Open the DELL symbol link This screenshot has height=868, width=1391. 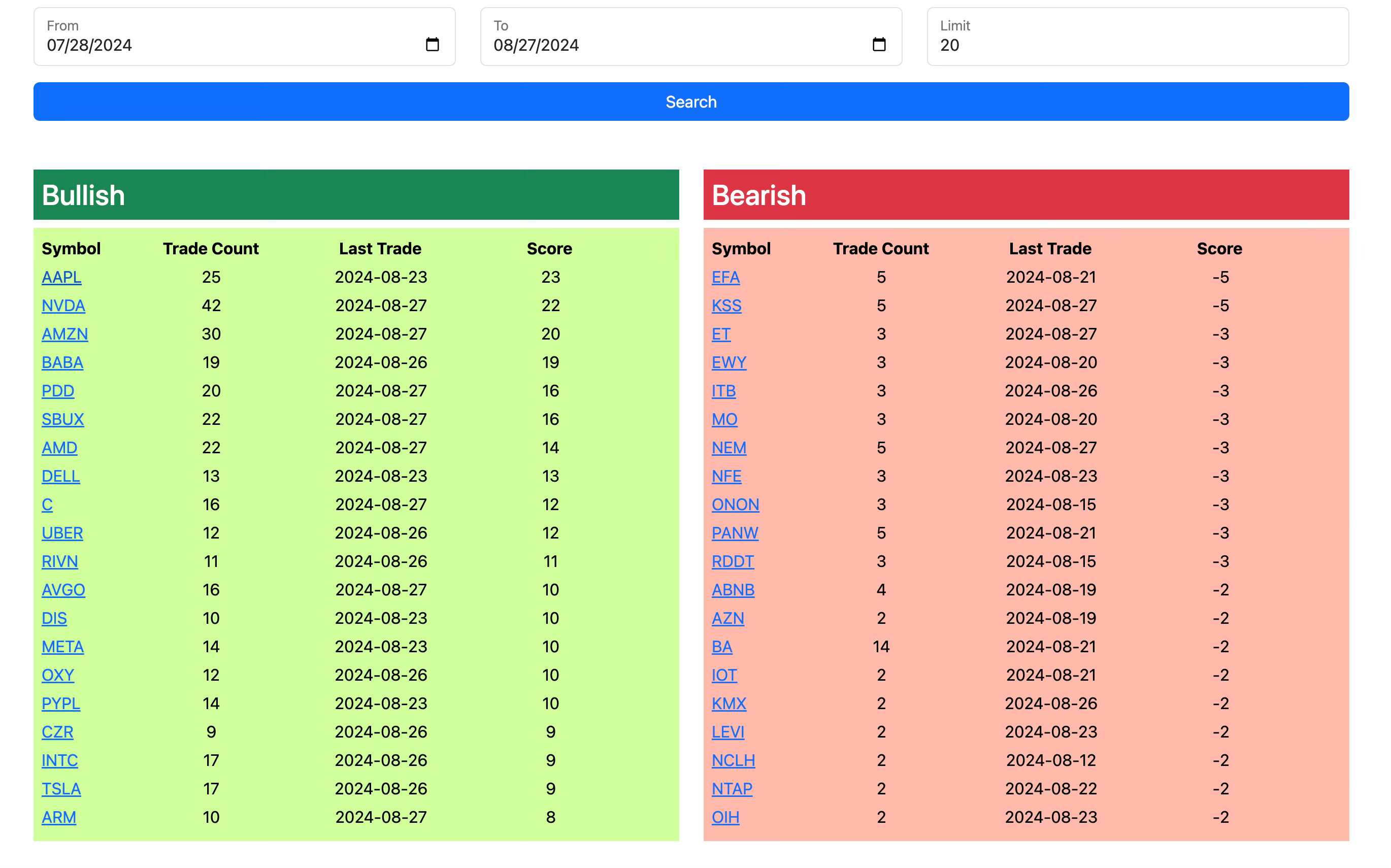point(61,476)
